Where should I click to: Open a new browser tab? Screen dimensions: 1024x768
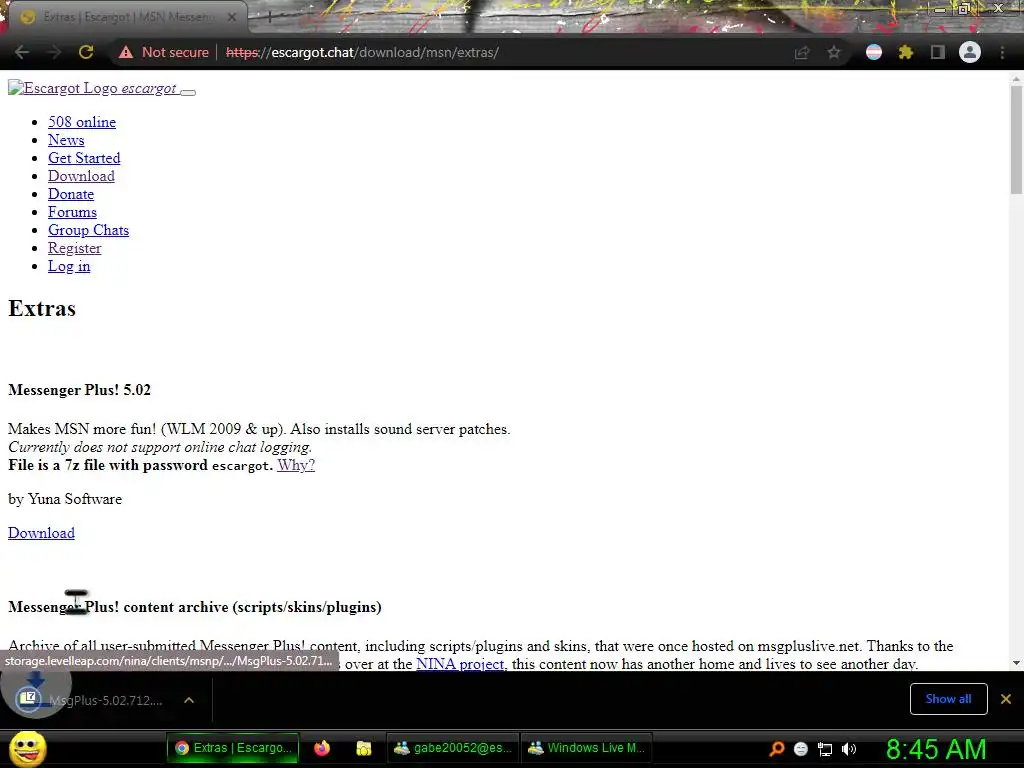pyautogui.click(x=270, y=18)
